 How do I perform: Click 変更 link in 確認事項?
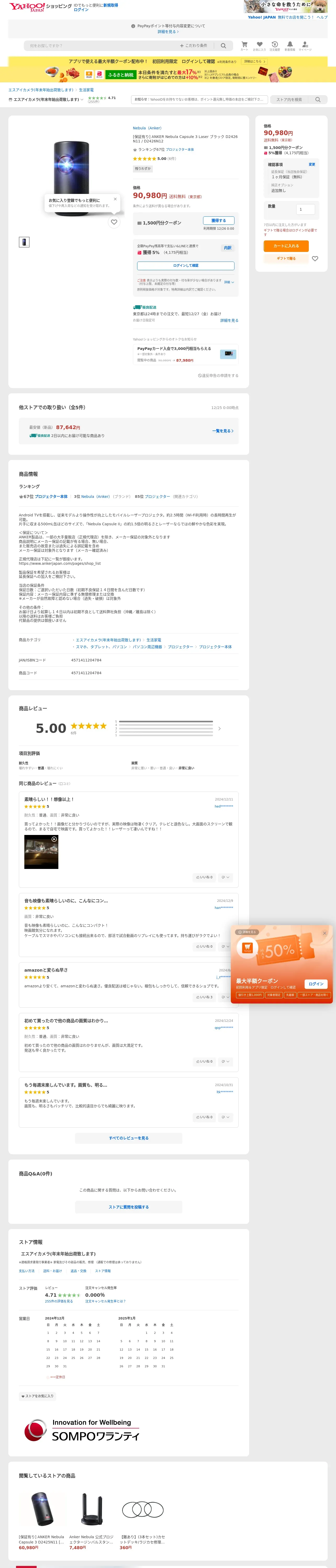(312, 164)
